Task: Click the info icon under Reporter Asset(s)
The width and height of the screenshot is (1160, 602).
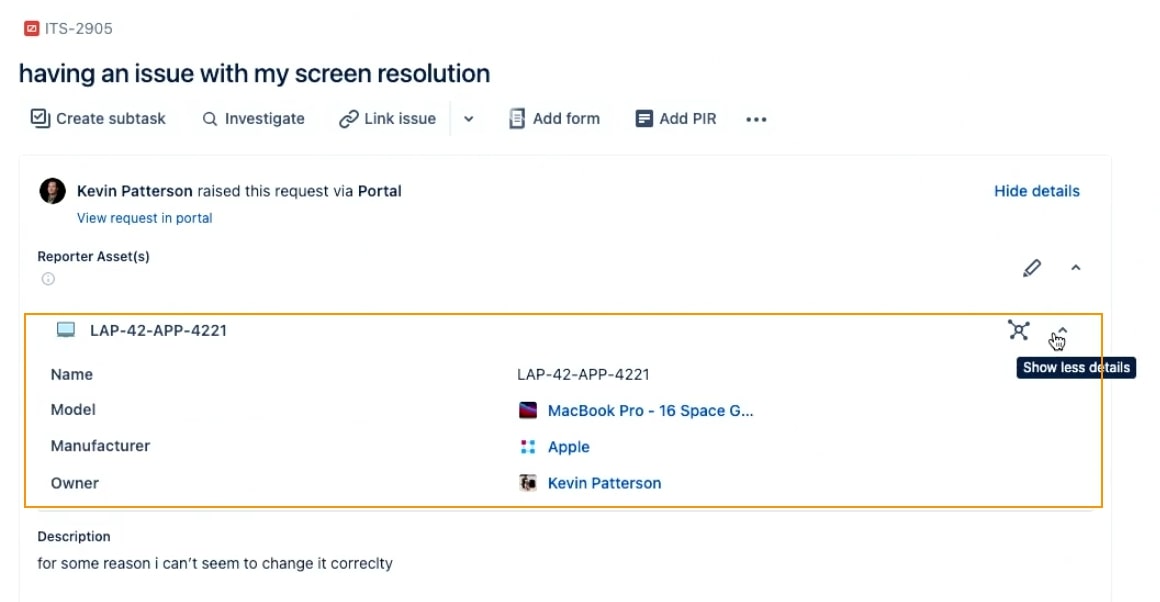Action: 48,279
